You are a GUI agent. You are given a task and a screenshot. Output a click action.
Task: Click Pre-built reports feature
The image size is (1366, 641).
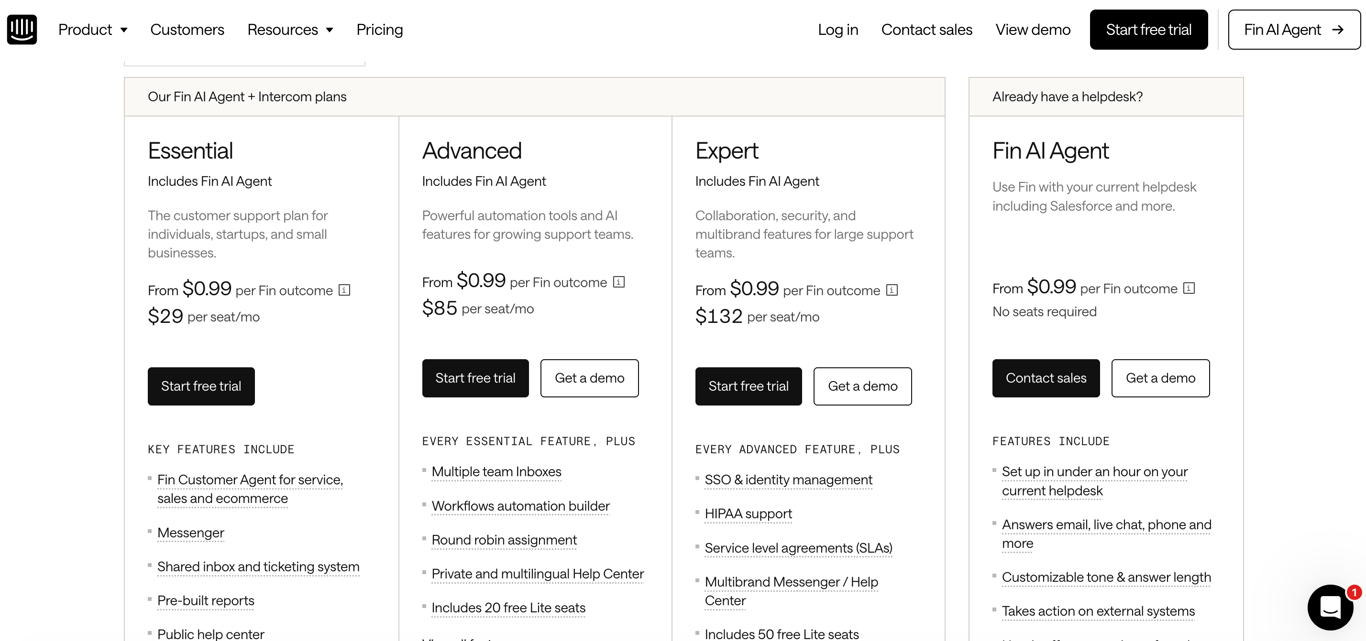tap(206, 601)
